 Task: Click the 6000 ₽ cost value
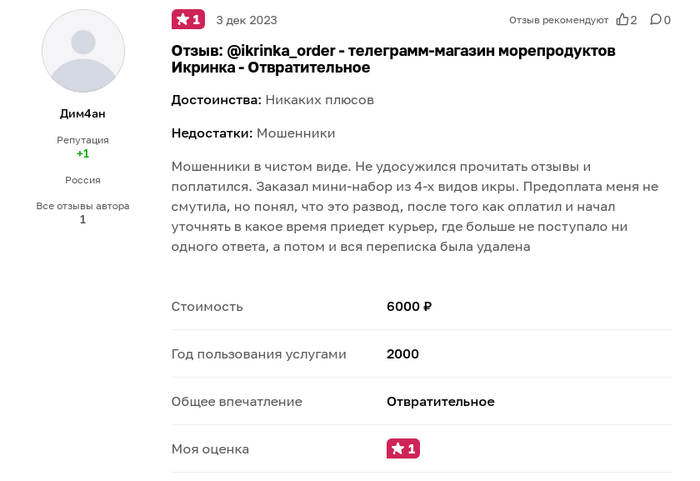[409, 306]
